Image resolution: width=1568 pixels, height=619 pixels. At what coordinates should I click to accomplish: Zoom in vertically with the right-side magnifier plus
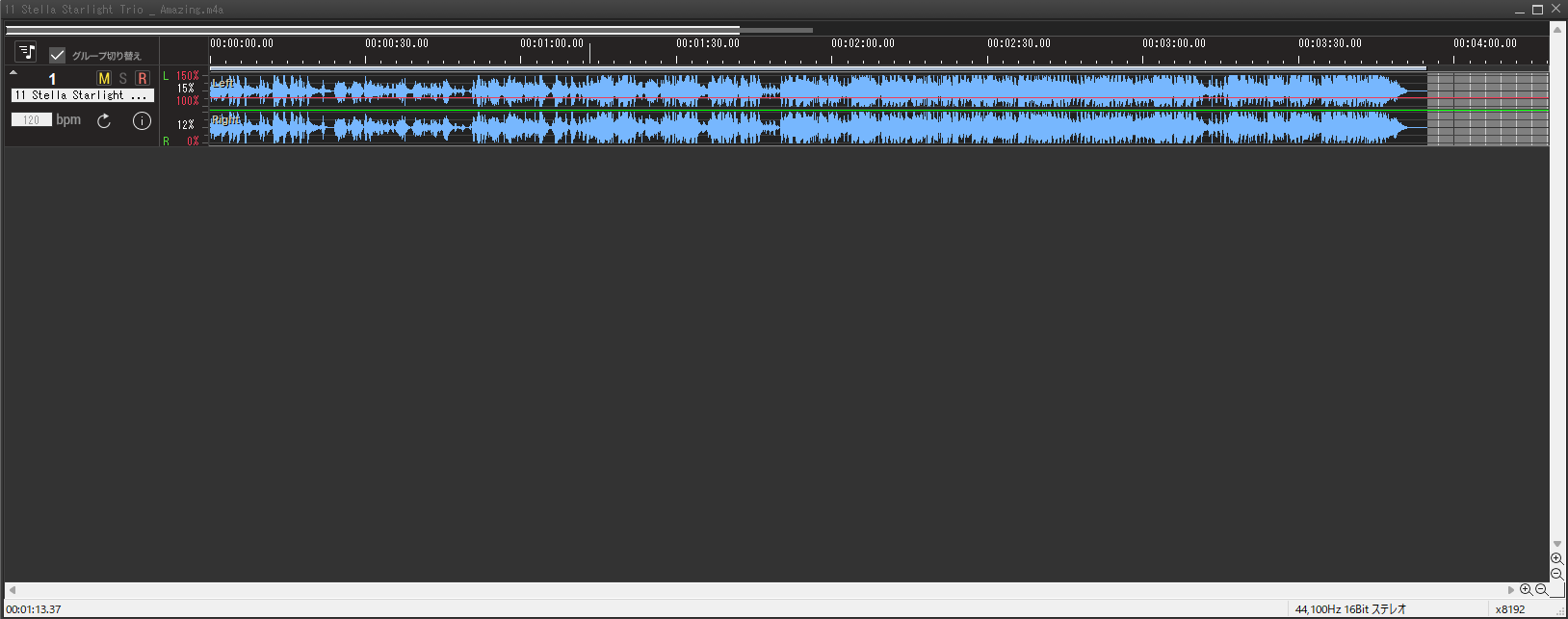pyautogui.click(x=1556, y=559)
